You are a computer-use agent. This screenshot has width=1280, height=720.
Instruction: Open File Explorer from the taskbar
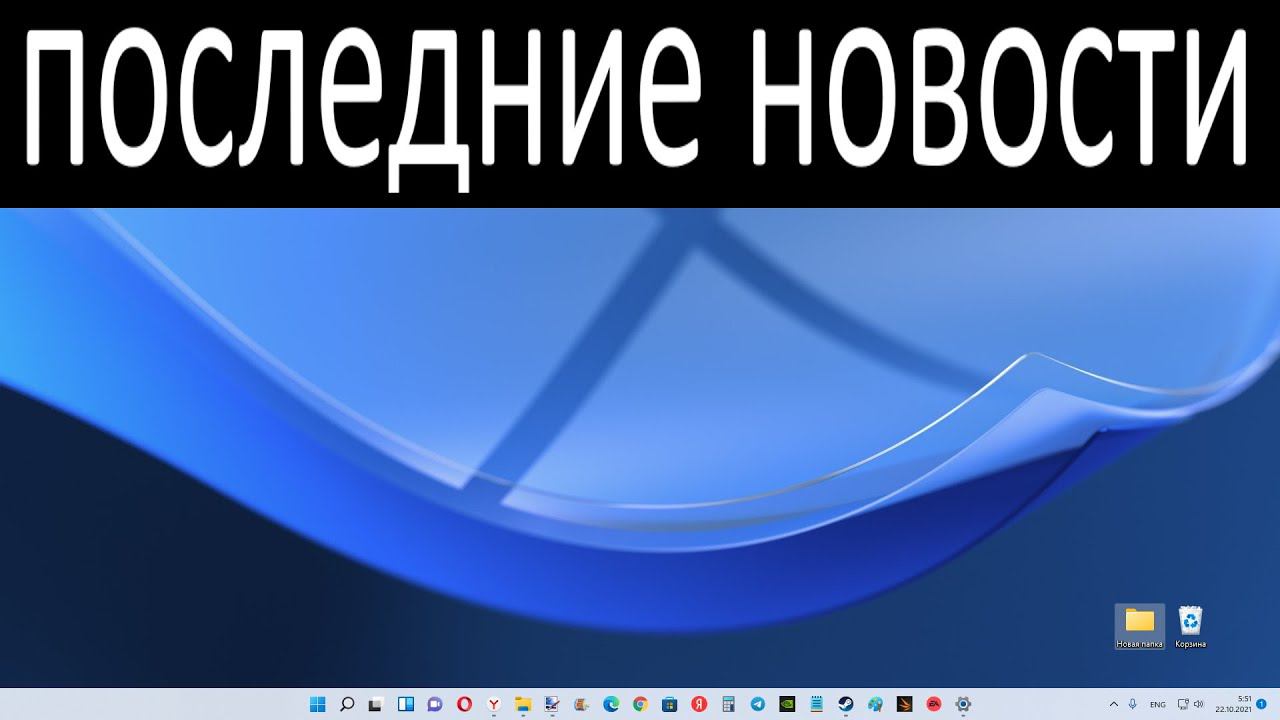point(523,704)
